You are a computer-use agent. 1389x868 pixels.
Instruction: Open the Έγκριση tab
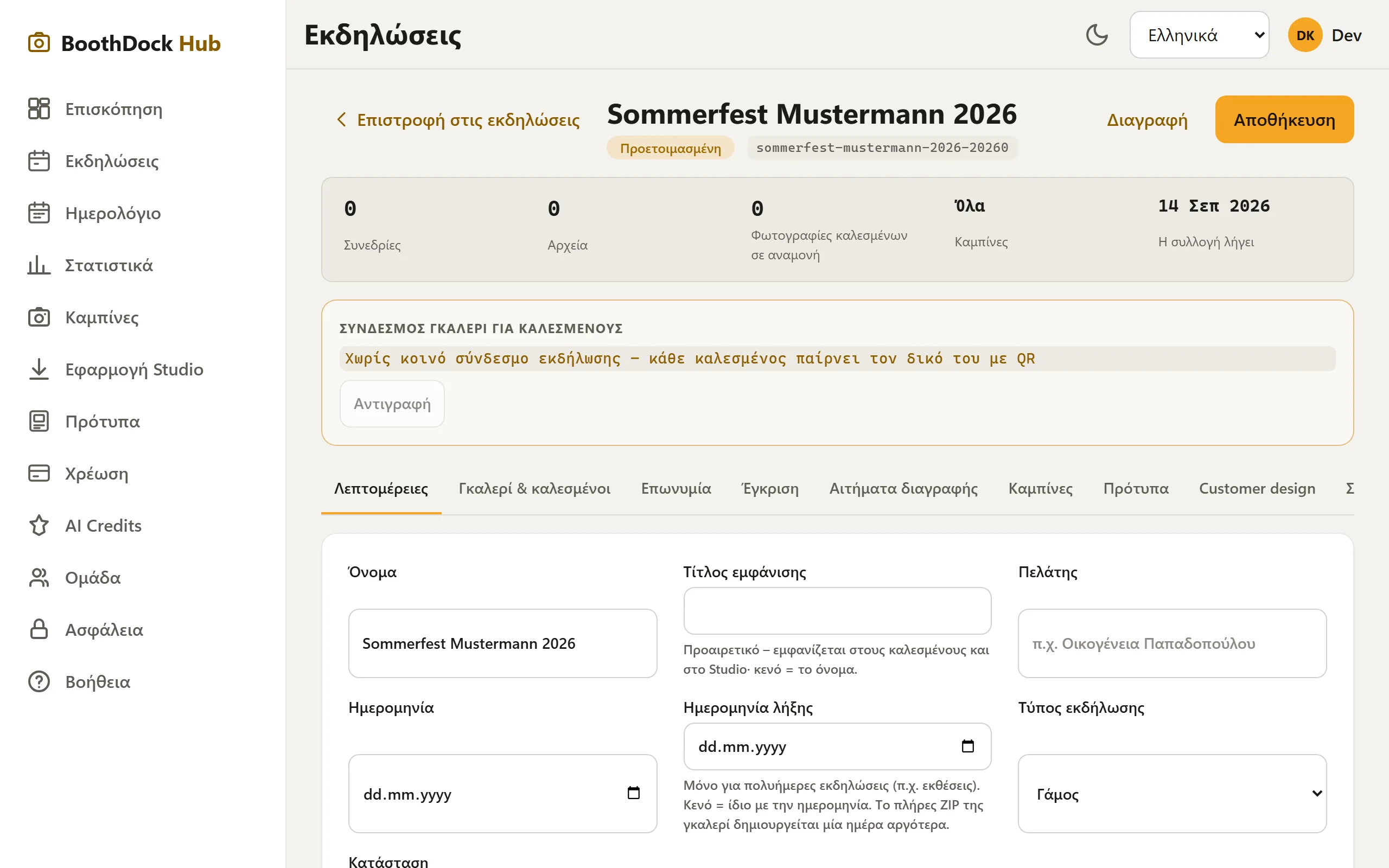[x=770, y=489]
